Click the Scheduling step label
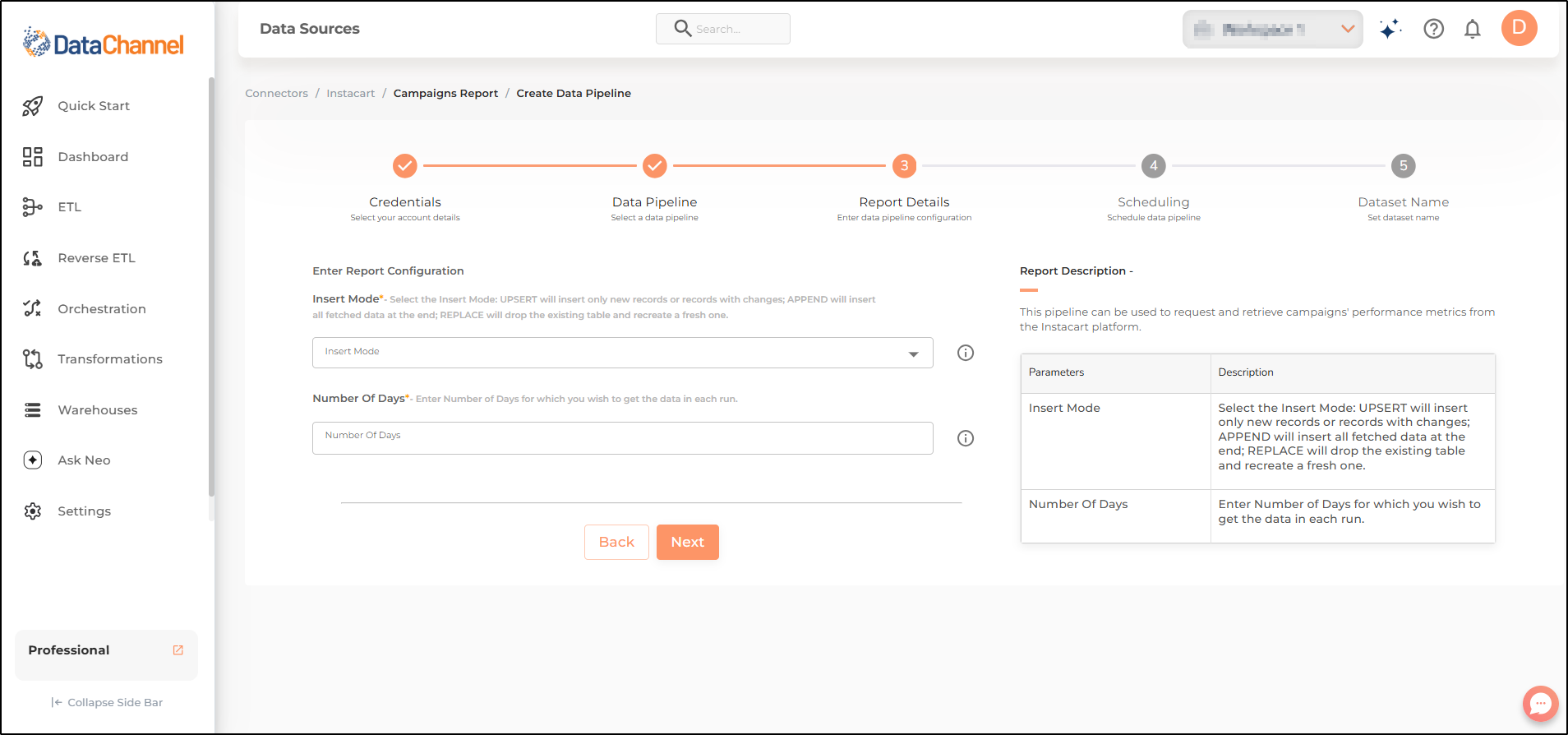Screen dimensions: 1568x735 click(x=1154, y=202)
